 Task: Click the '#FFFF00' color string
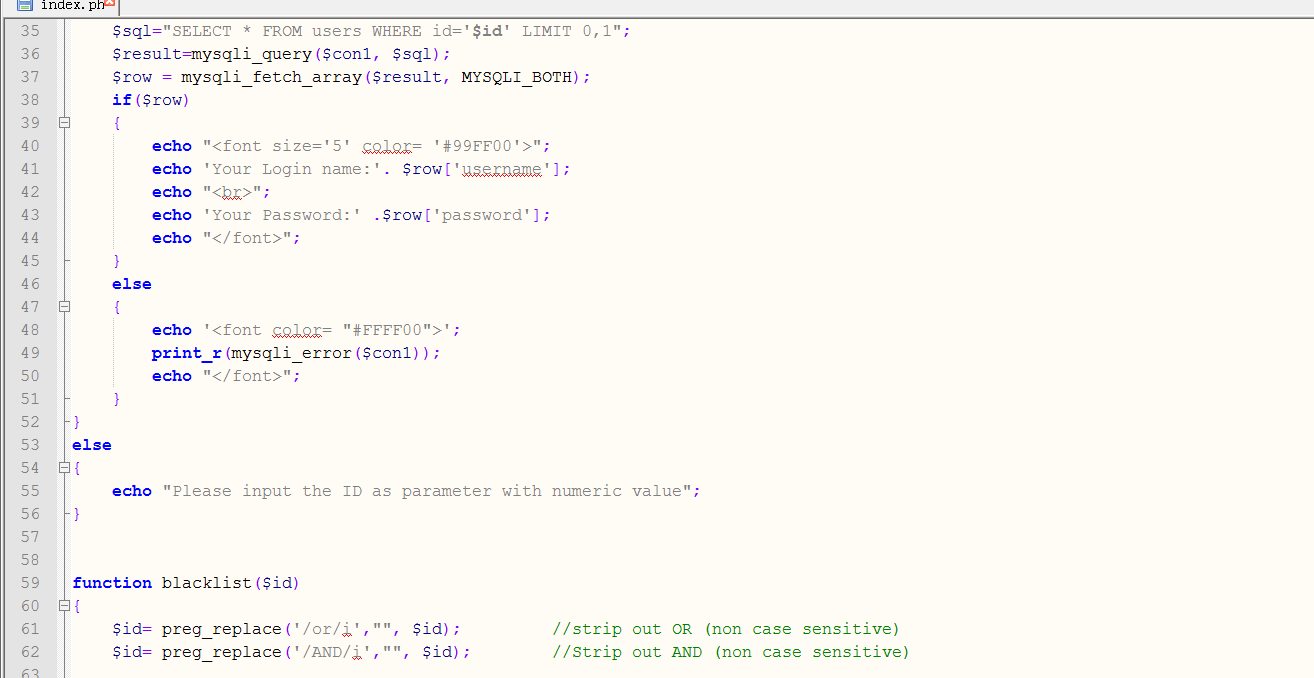coord(391,330)
